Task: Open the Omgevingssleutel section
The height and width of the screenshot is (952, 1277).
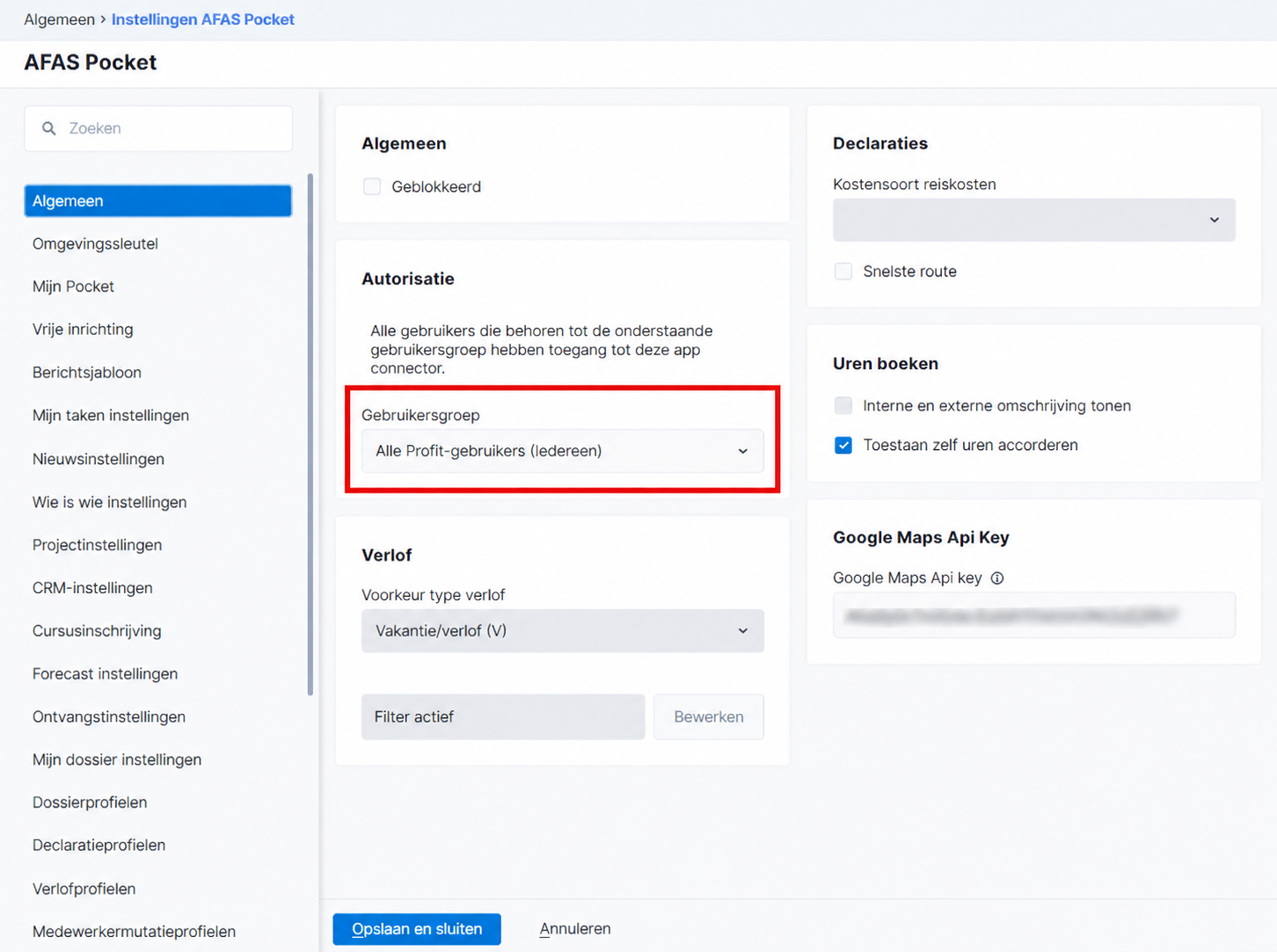Action: point(95,243)
